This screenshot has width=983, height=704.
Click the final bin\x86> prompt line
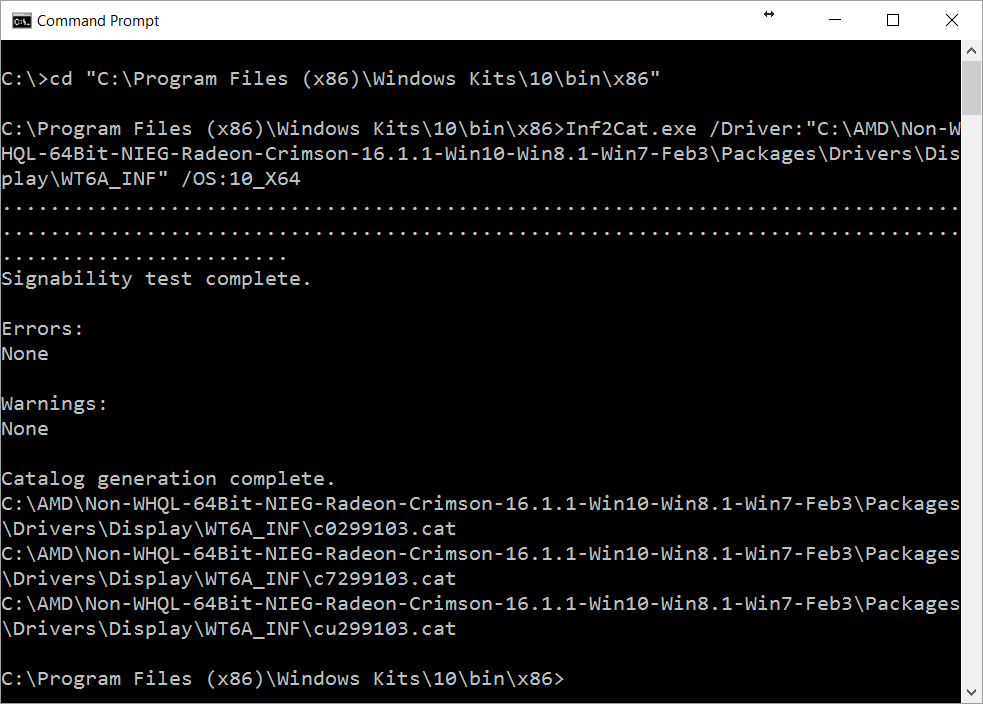pos(283,679)
